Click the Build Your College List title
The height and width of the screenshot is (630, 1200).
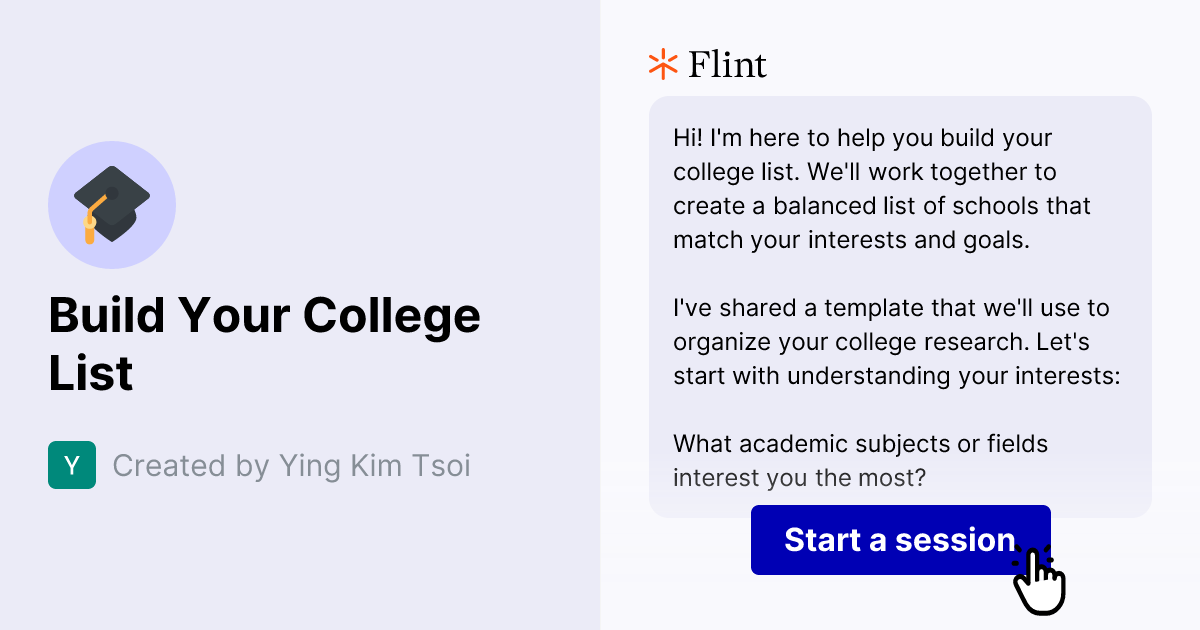pyautogui.click(x=264, y=343)
